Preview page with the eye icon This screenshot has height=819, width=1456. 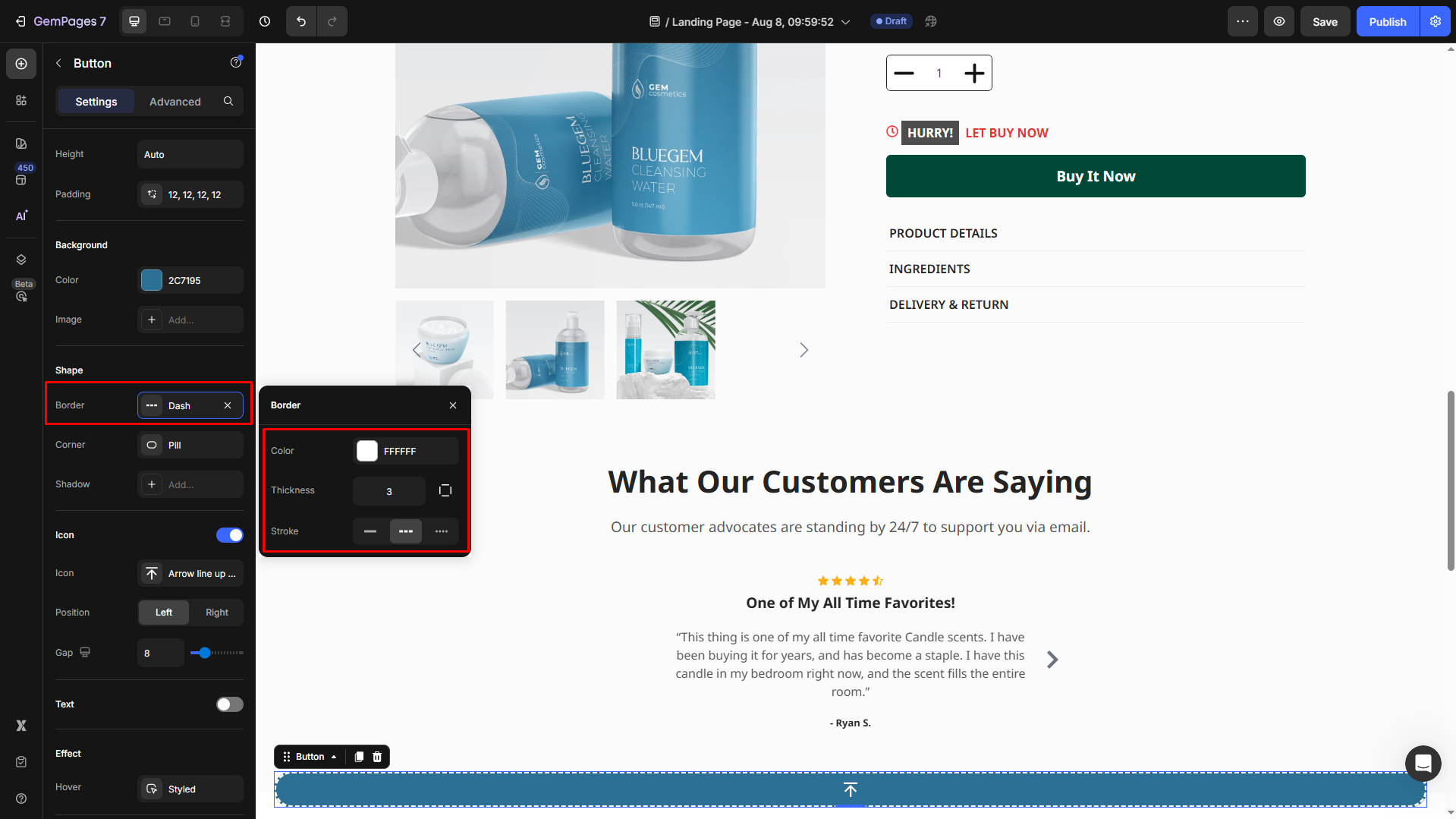(1279, 21)
